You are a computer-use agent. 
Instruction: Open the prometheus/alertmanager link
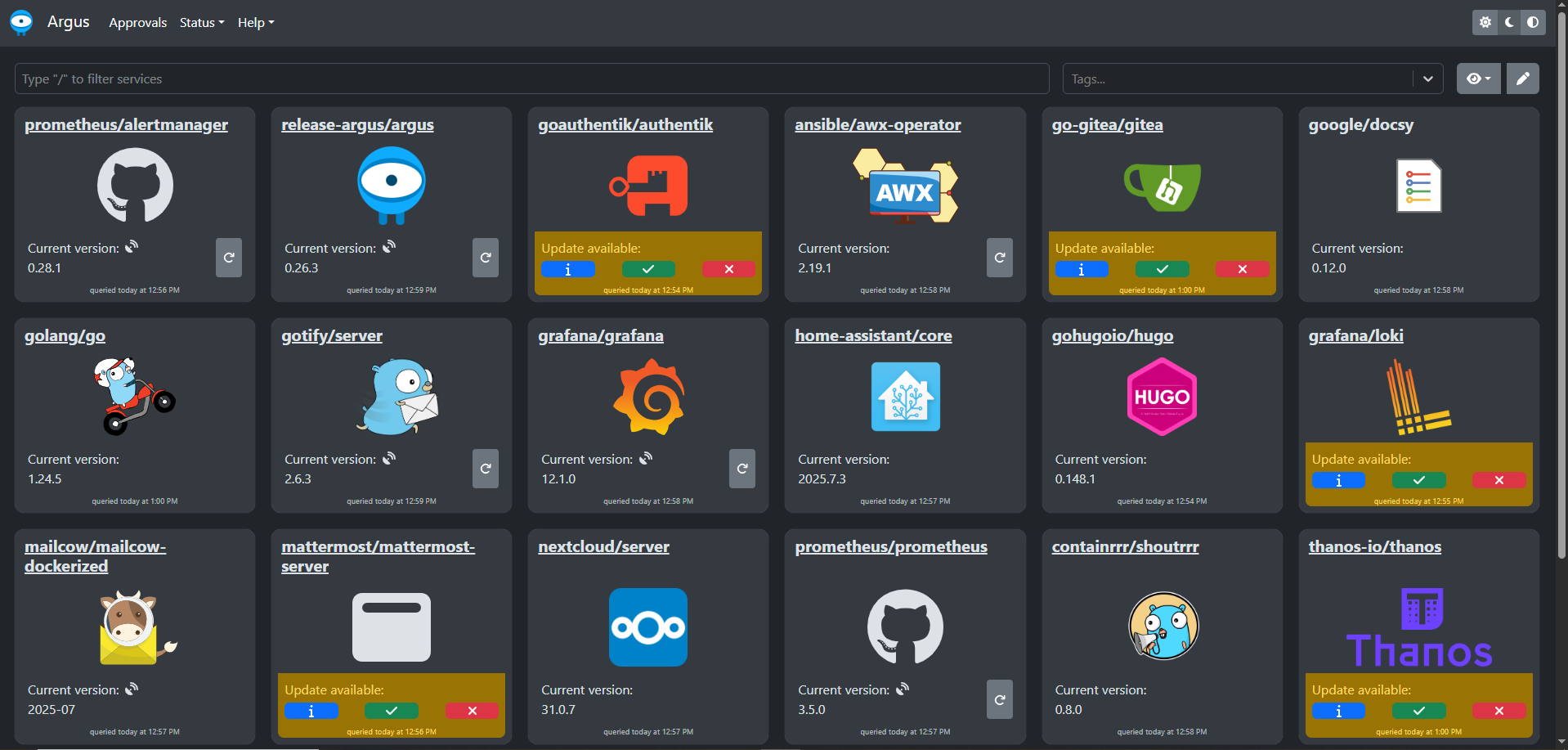click(x=126, y=124)
